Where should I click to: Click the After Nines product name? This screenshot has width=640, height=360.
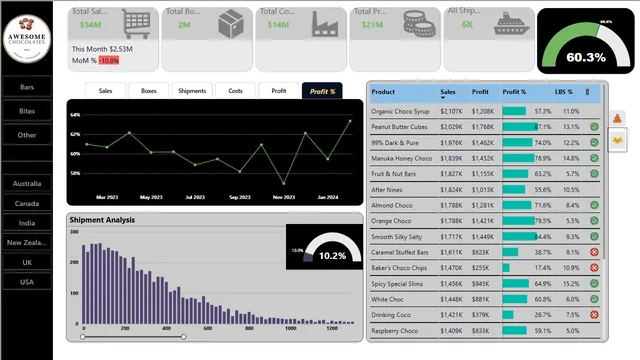(x=387, y=189)
